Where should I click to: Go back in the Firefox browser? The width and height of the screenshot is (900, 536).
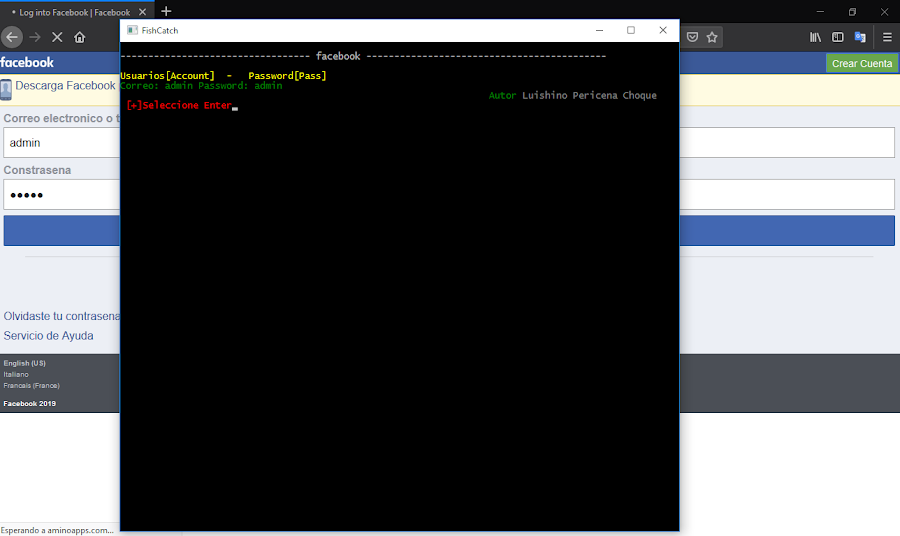[x=11, y=37]
